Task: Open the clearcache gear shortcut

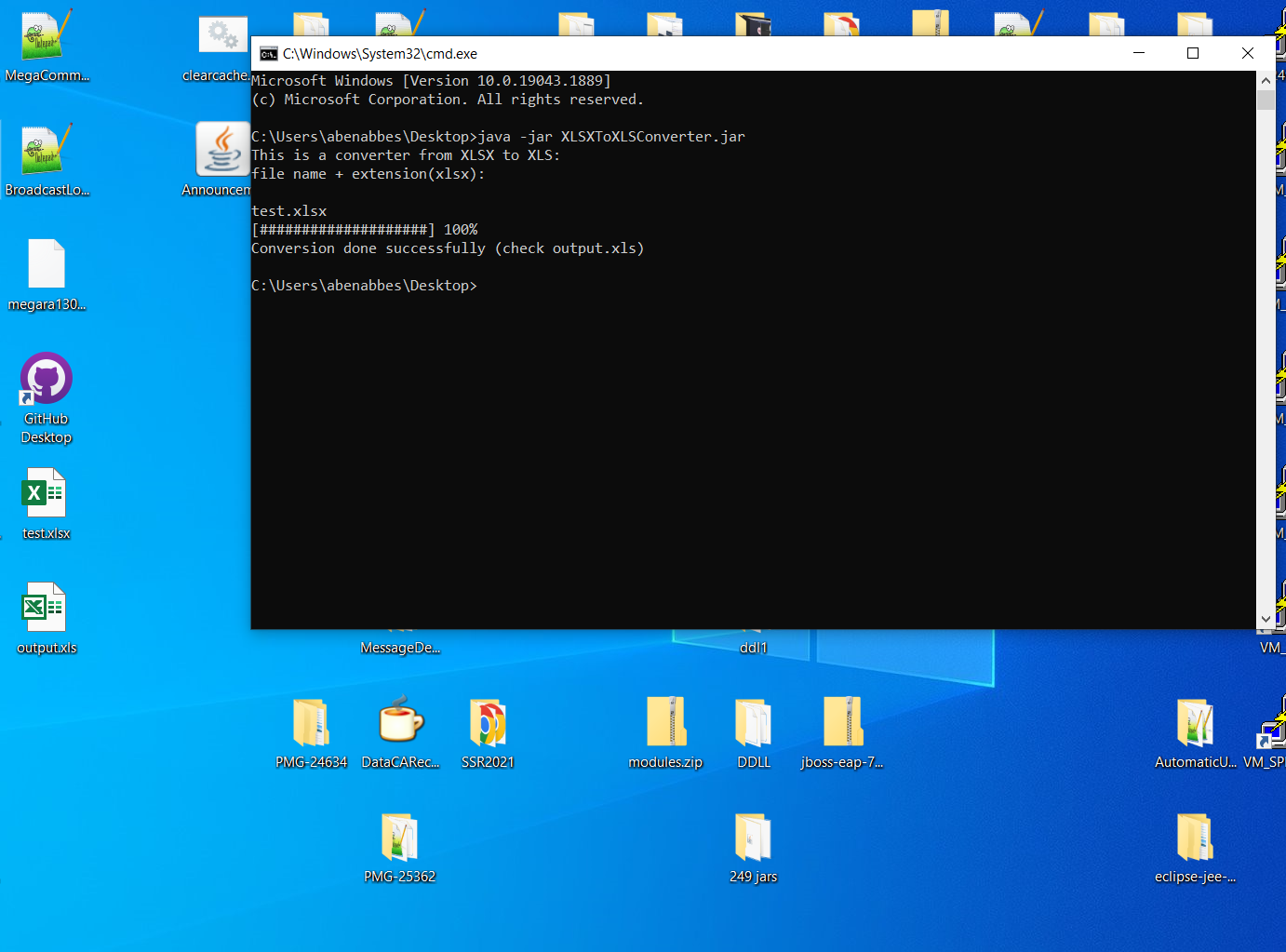Action: pyautogui.click(x=221, y=33)
